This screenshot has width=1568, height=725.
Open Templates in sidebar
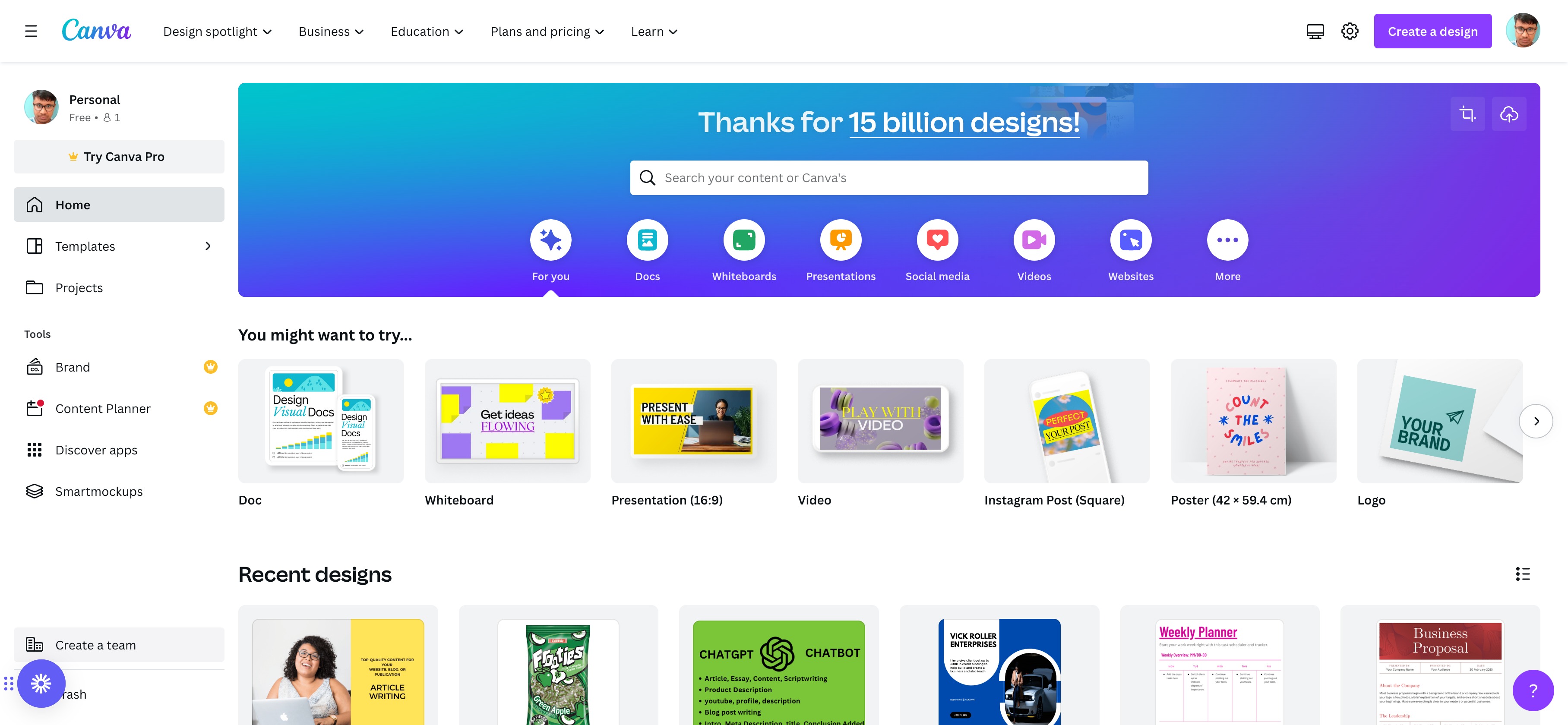(119, 246)
